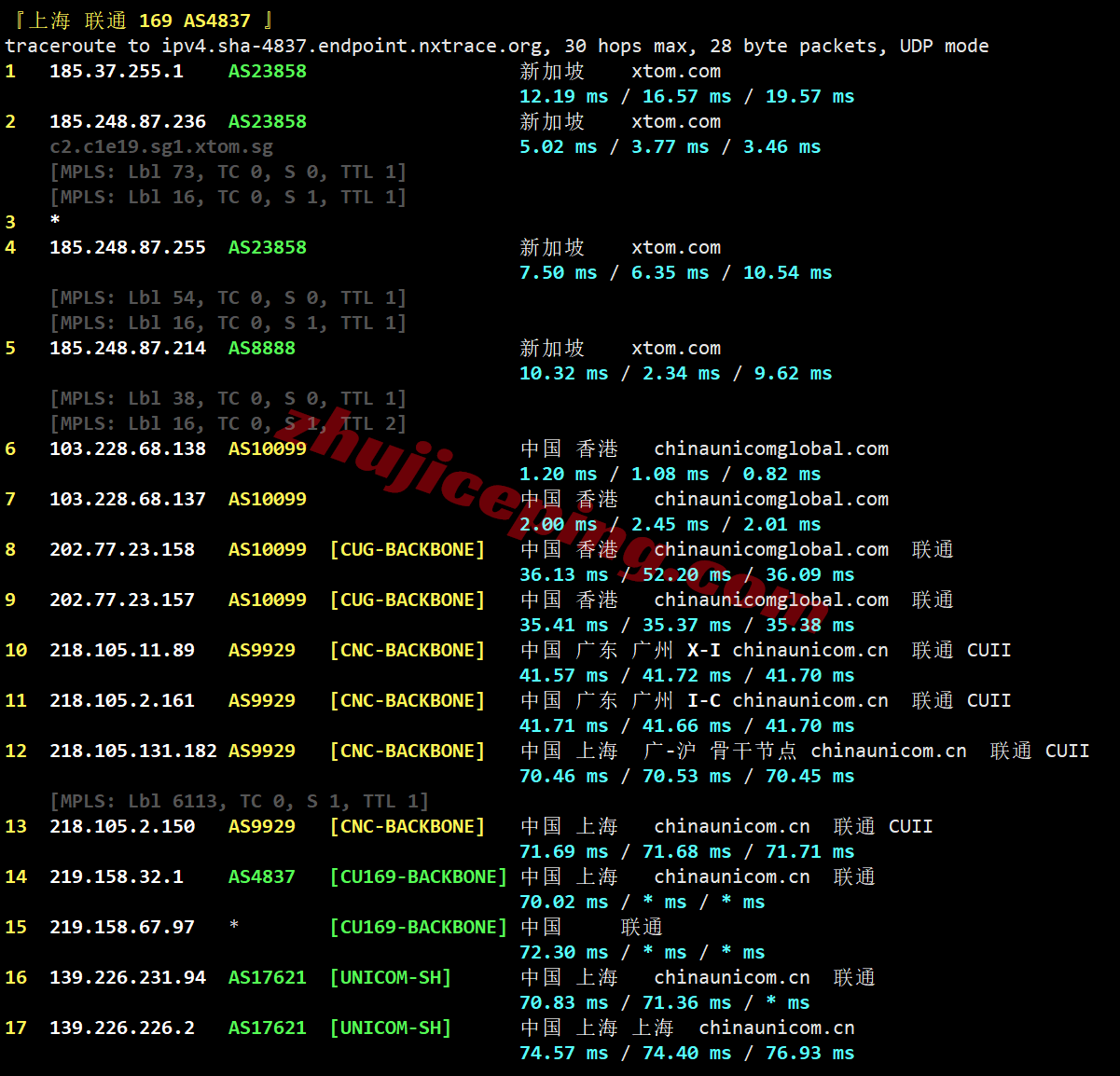Screen dimensions: 1120x1076
Task: Select the header text 上海 联通 169 AS4837
Action: pos(140,21)
